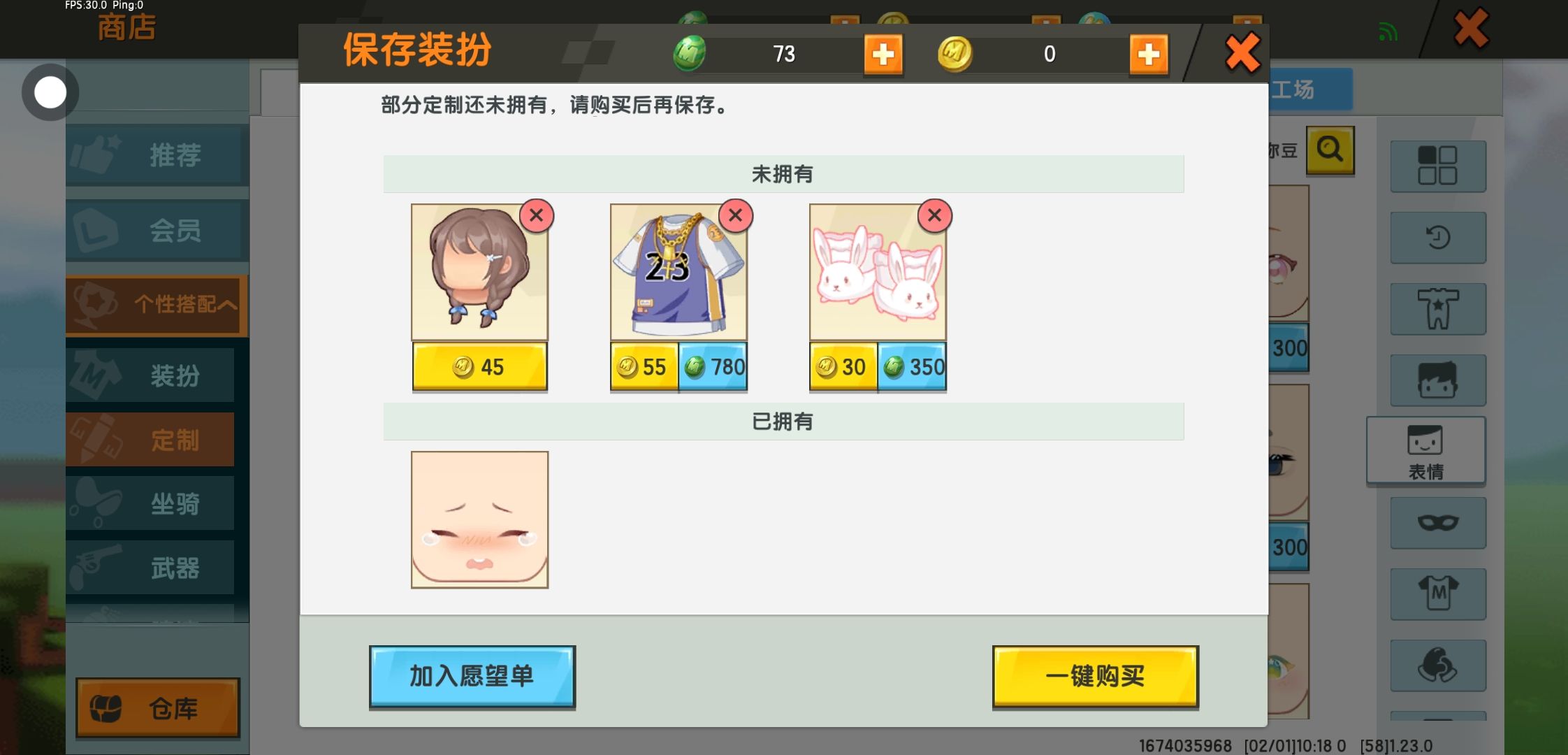Remove the braided hair item from unowned list
The width and height of the screenshot is (1568, 755).
536,215
